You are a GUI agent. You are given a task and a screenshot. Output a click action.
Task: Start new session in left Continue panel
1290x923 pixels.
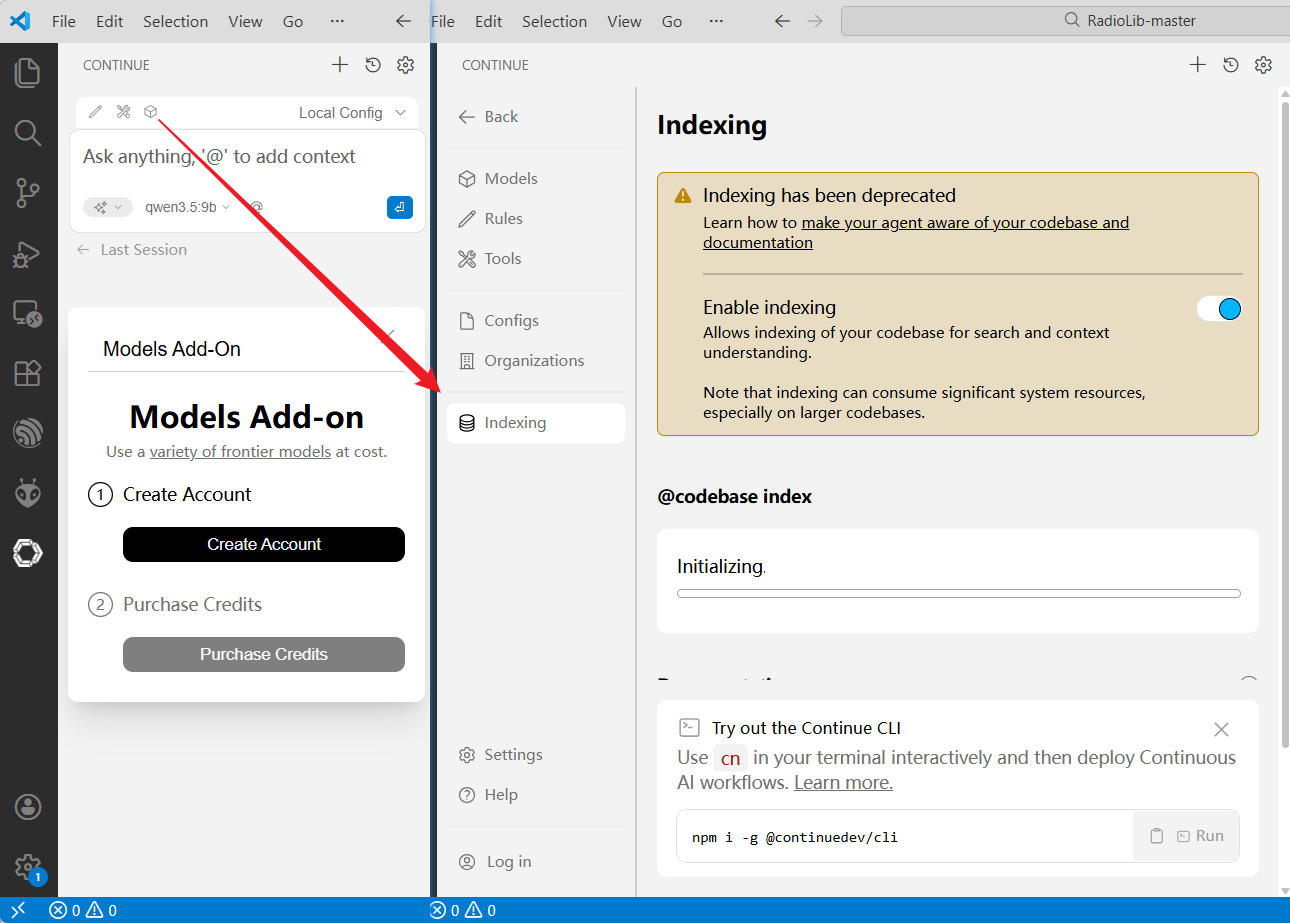tap(340, 65)
